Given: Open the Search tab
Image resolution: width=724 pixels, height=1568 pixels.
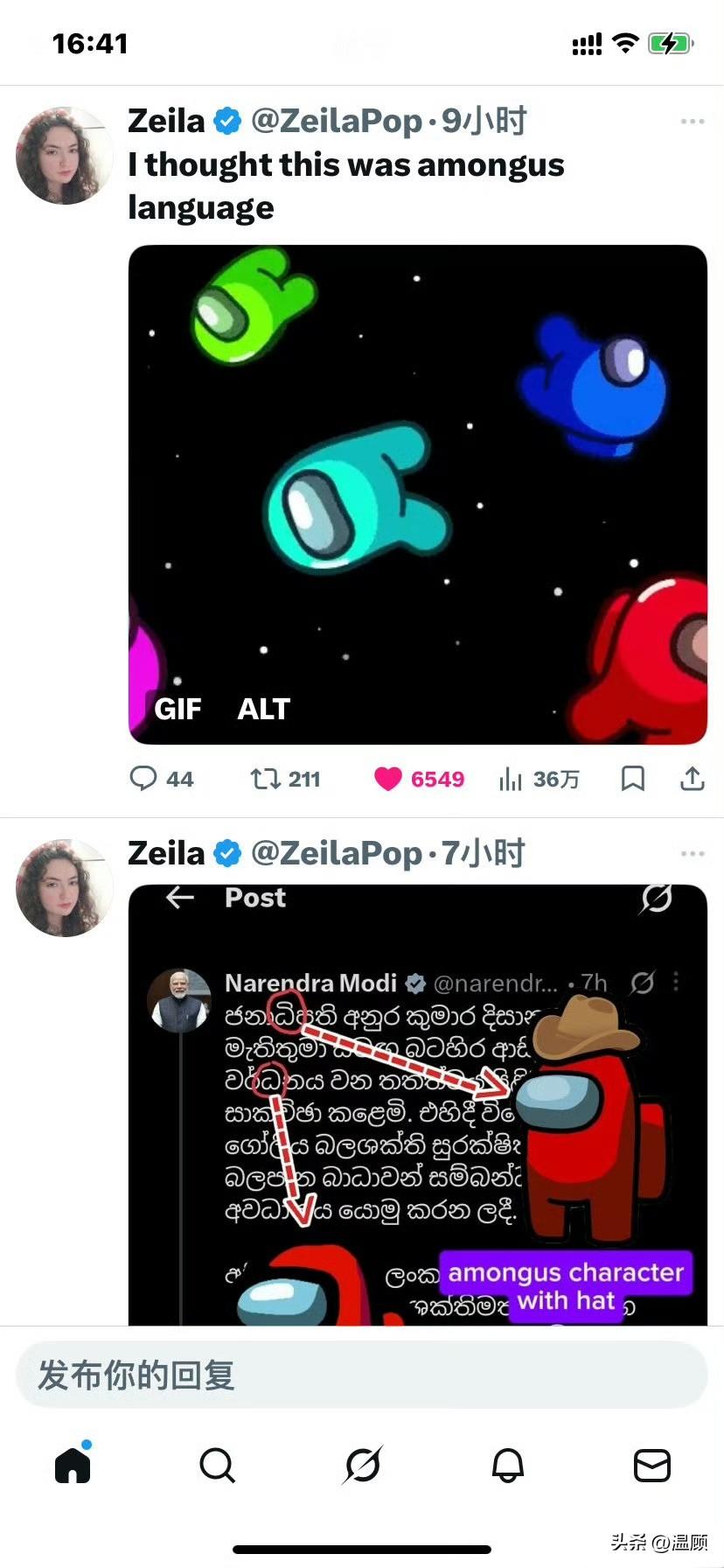Looking at the screenshot, I should (217, 1464).
